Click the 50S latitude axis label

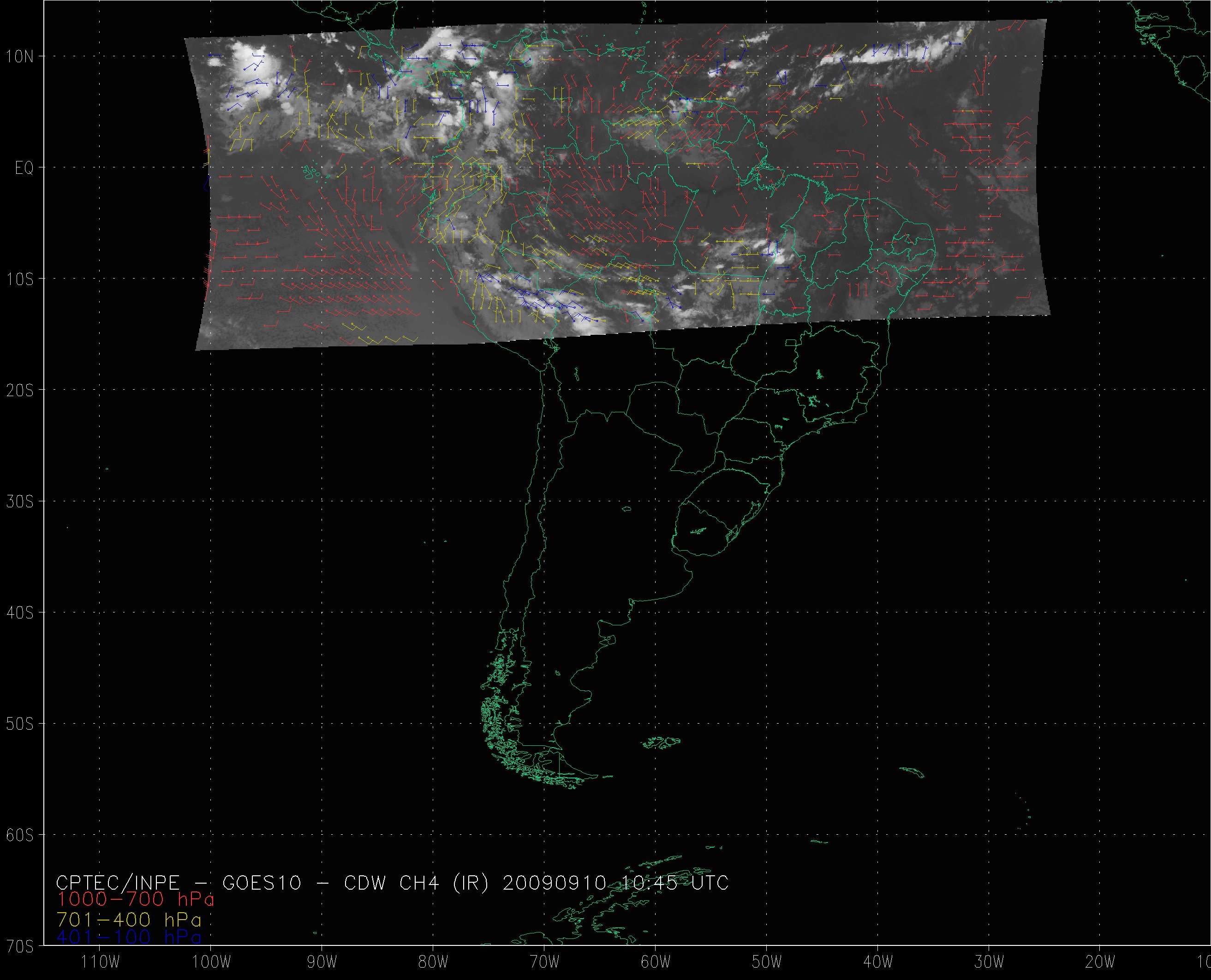pos(20,724)
